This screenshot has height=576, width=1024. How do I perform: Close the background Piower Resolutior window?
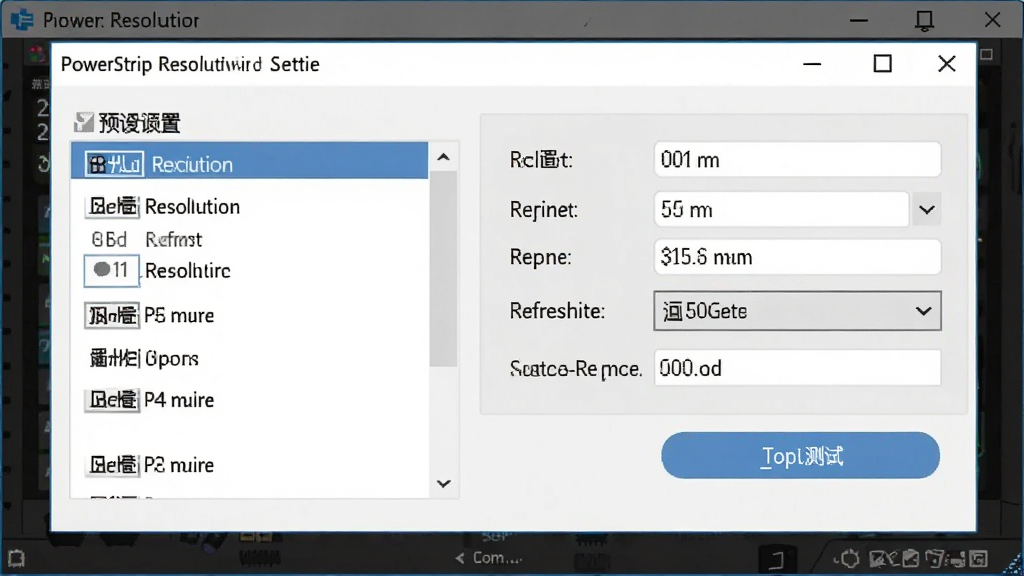point(992,20)
